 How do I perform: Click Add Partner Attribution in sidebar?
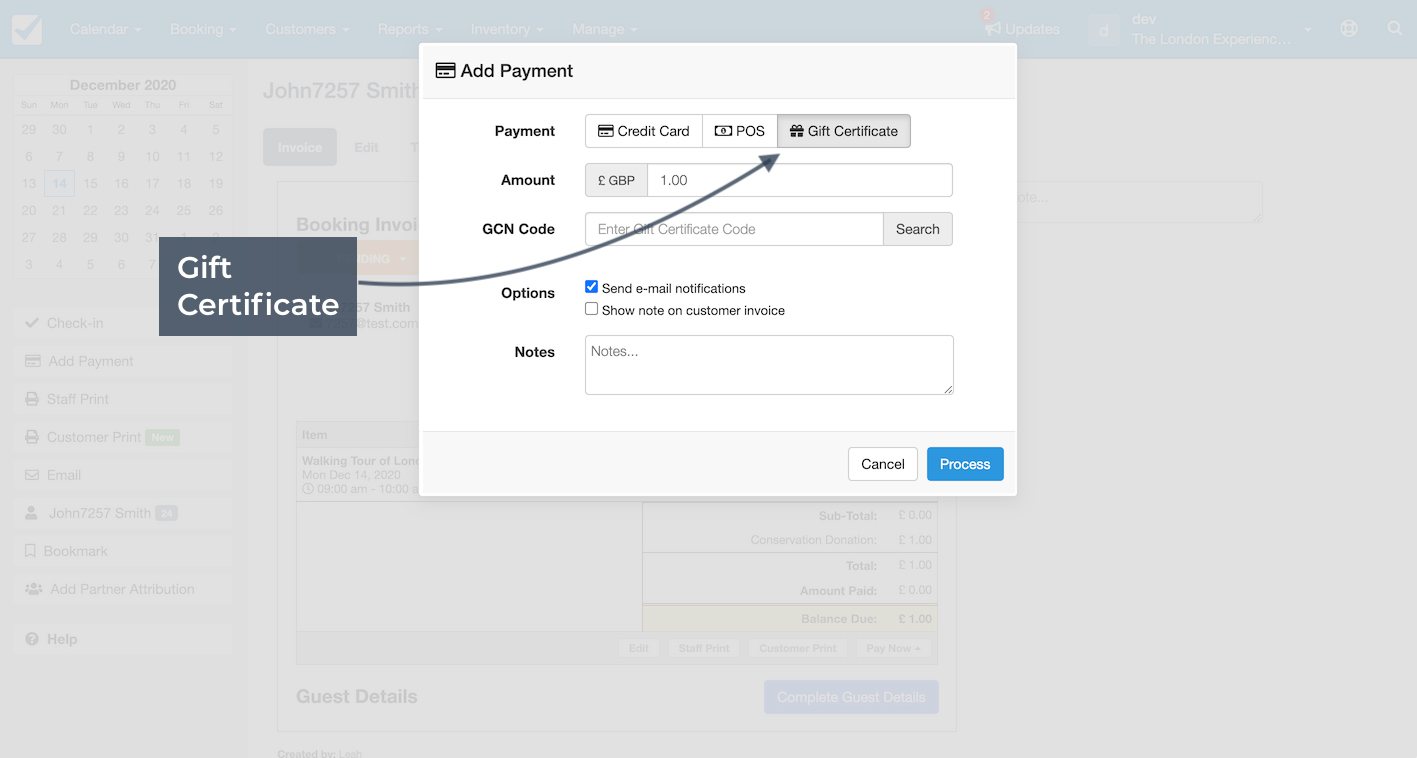[x=123, y=589]
